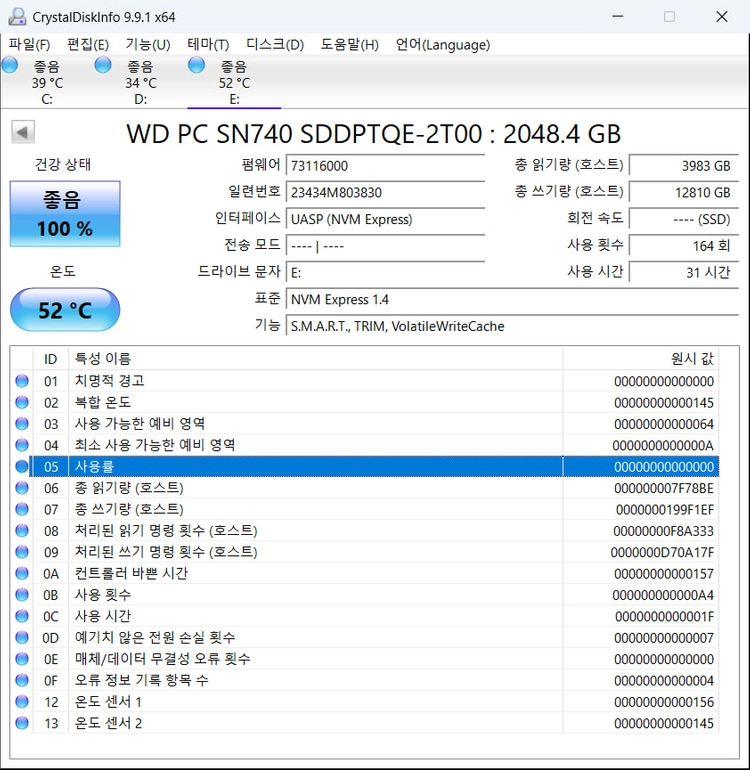Click the 좋음 100 % health status button
The image size is (750, 770).
65,214
